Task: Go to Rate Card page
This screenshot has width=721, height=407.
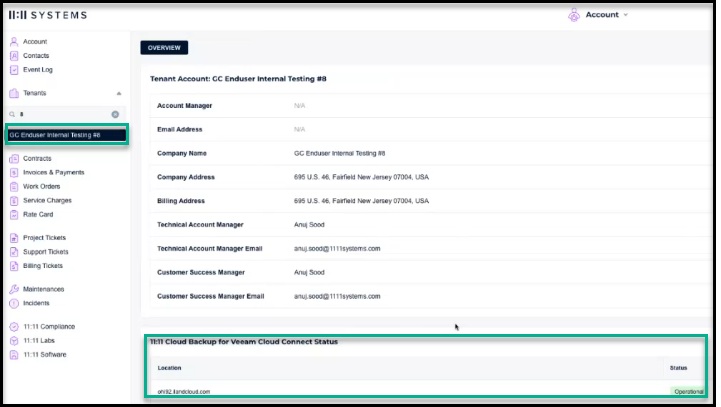Action: coord(38,215)
